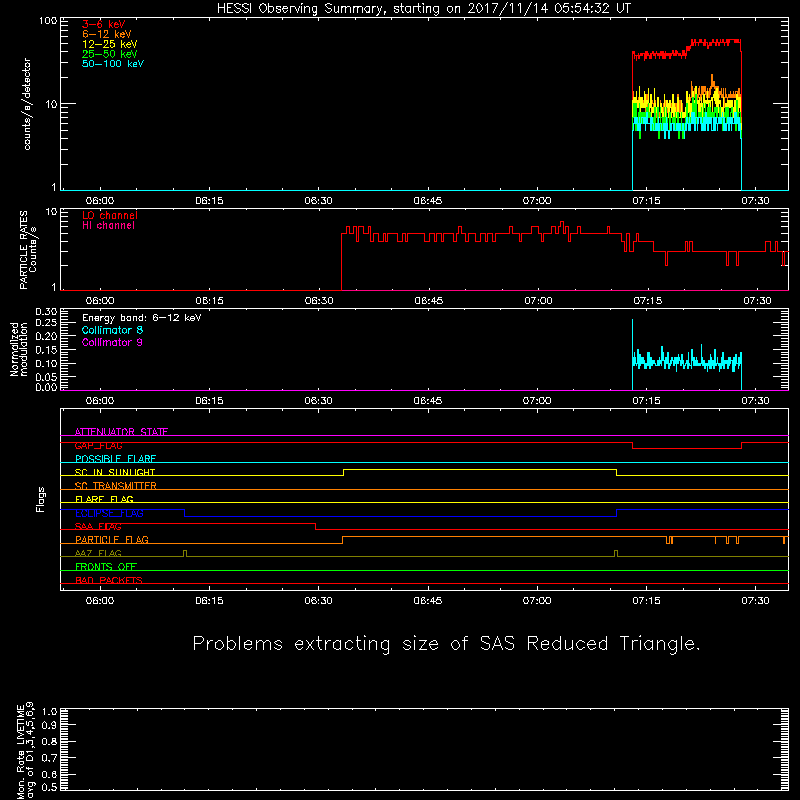This screenshot has width=800, height=800.
Task: Click the 0.30 tick on the modulation axis
Action: click(46, 311)
